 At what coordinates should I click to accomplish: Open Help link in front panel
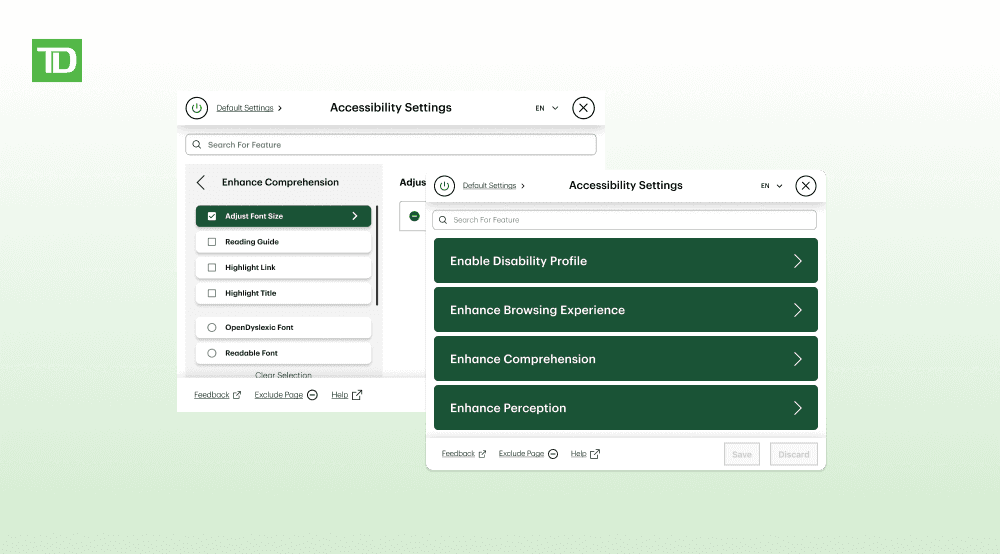pos(578,454)
